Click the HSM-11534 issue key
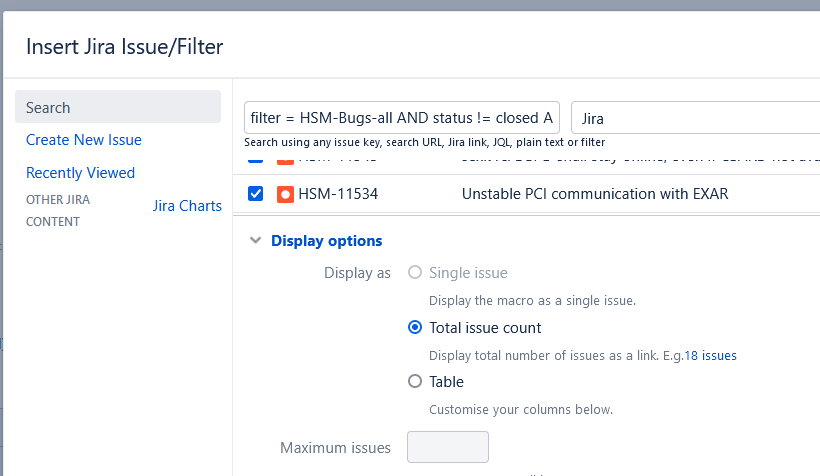 coord(338,194)
